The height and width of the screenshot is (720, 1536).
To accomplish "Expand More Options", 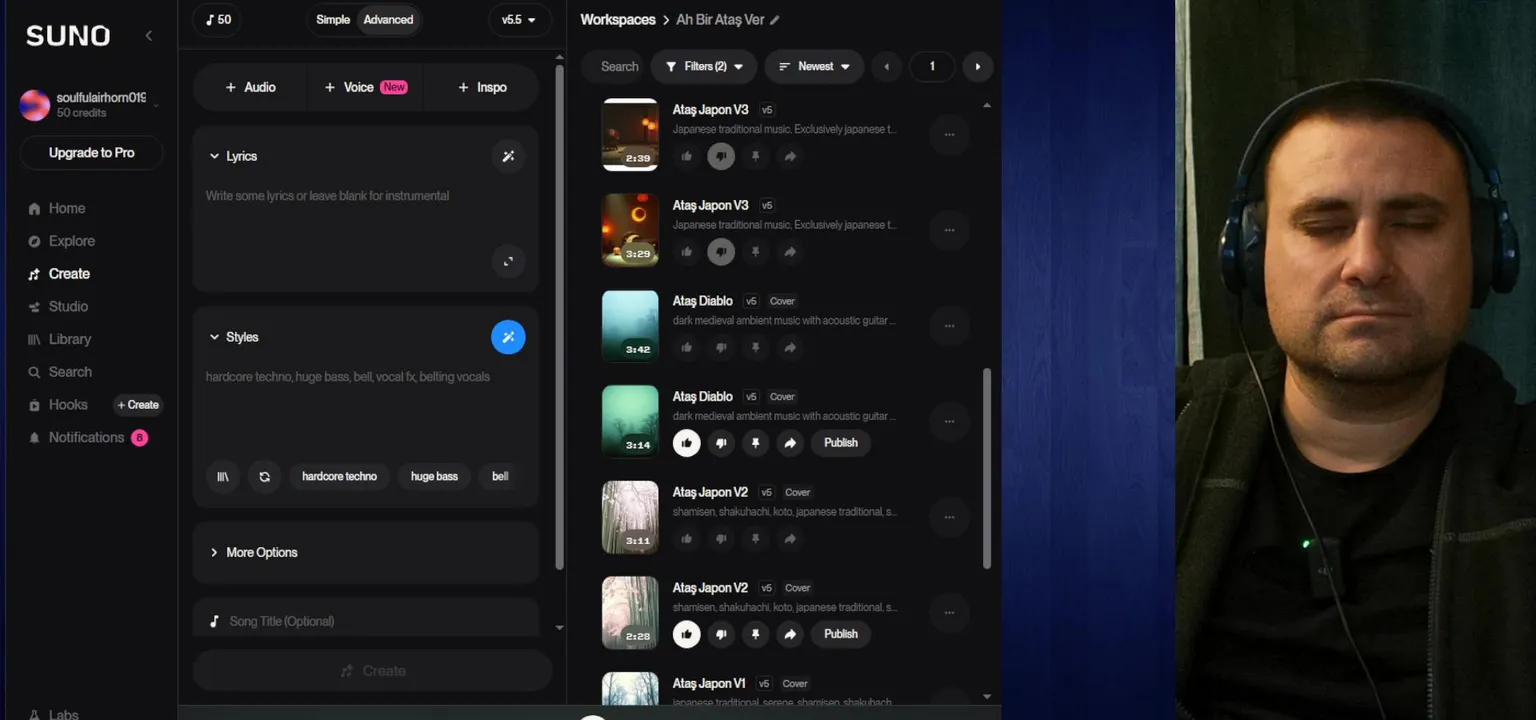I will [365, 552].
